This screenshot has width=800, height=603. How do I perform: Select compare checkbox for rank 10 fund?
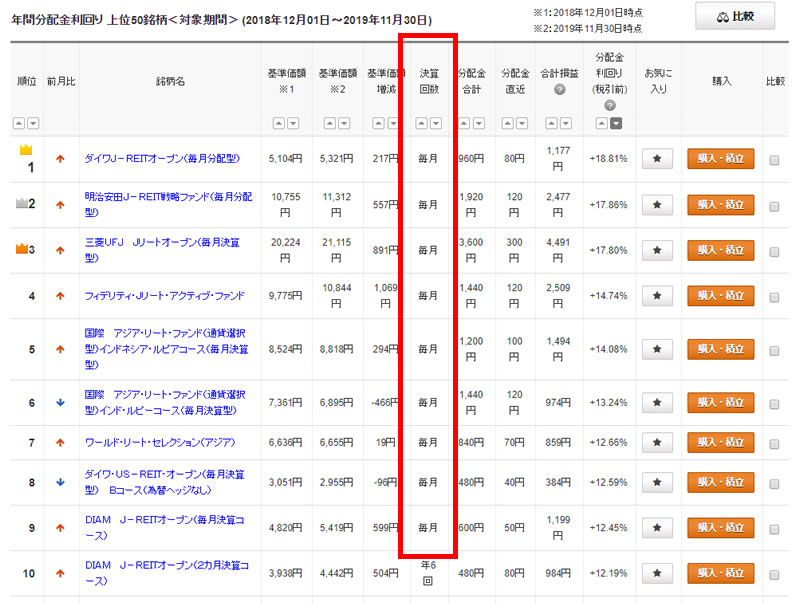pos(774,573)
